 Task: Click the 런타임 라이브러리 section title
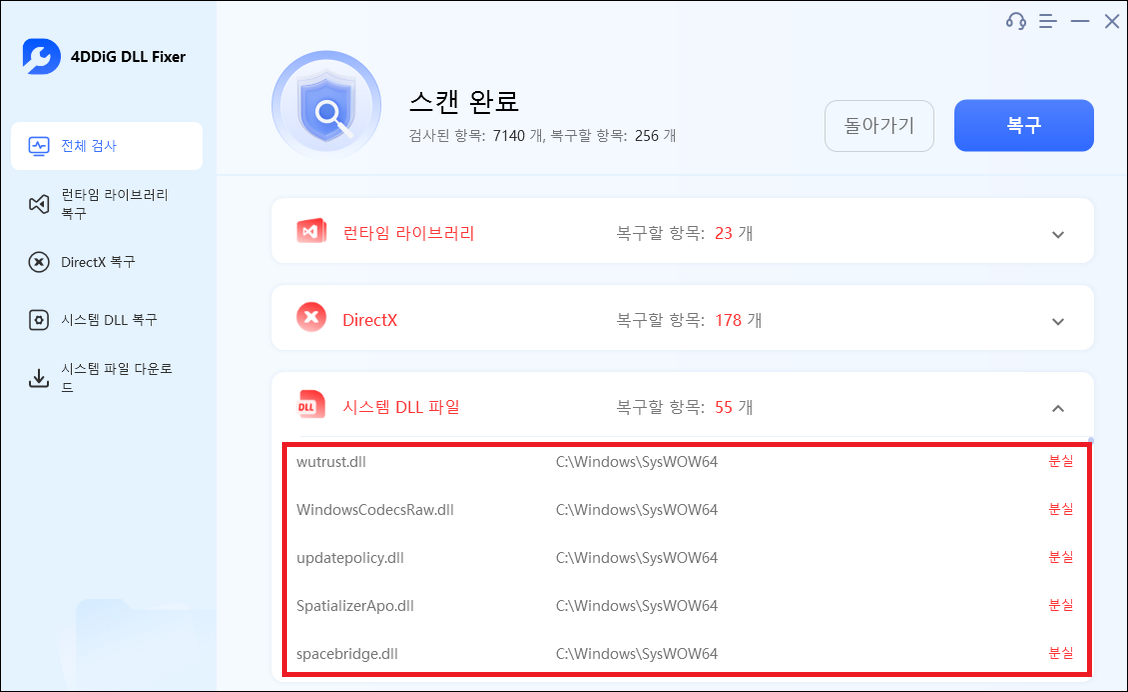pos(409,233)
